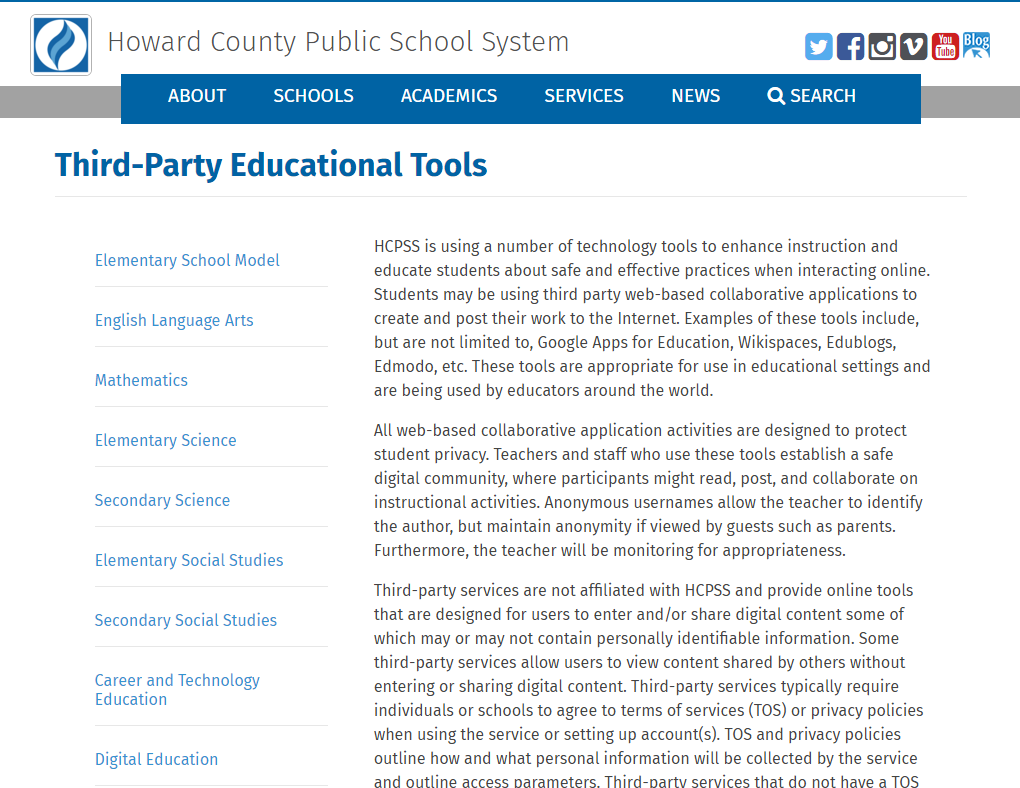
Task: Click the Third-Party Educational Tools heading
Action: tap(271, 165)
